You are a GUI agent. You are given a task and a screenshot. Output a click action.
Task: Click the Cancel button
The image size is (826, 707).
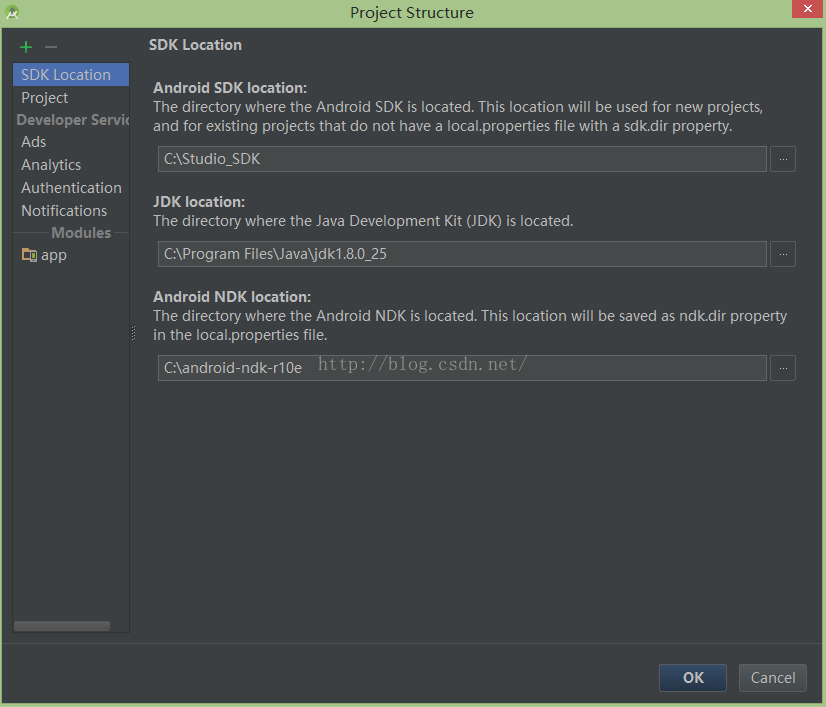(x=773, y=677)
